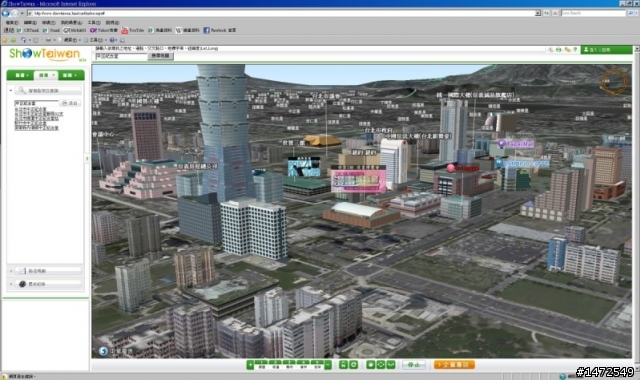The height and width of the screenshot is (380, 640).
Task: Click the browser back button
Action: 5,13
